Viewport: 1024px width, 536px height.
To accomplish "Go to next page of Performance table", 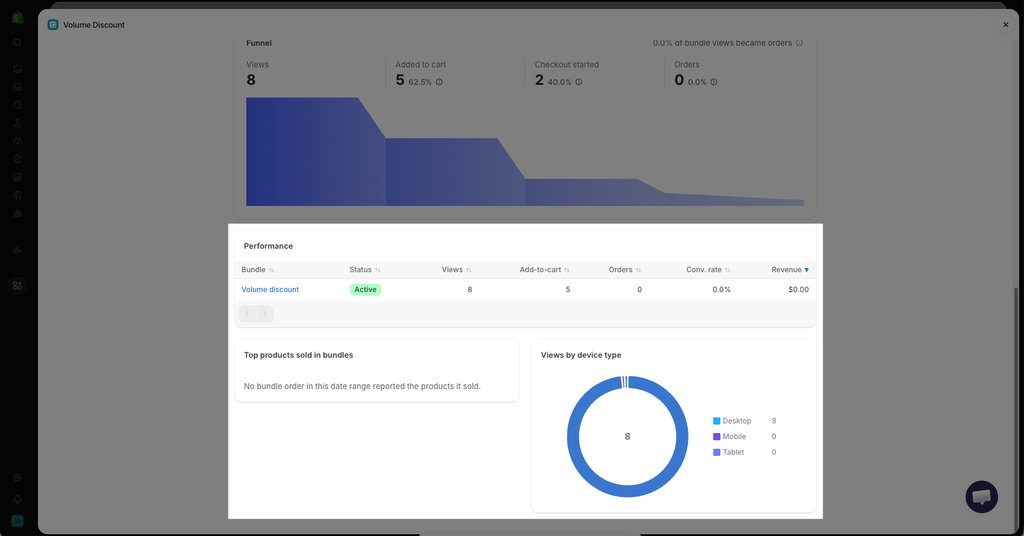I will pyautogui.click(x=264, y=314).
